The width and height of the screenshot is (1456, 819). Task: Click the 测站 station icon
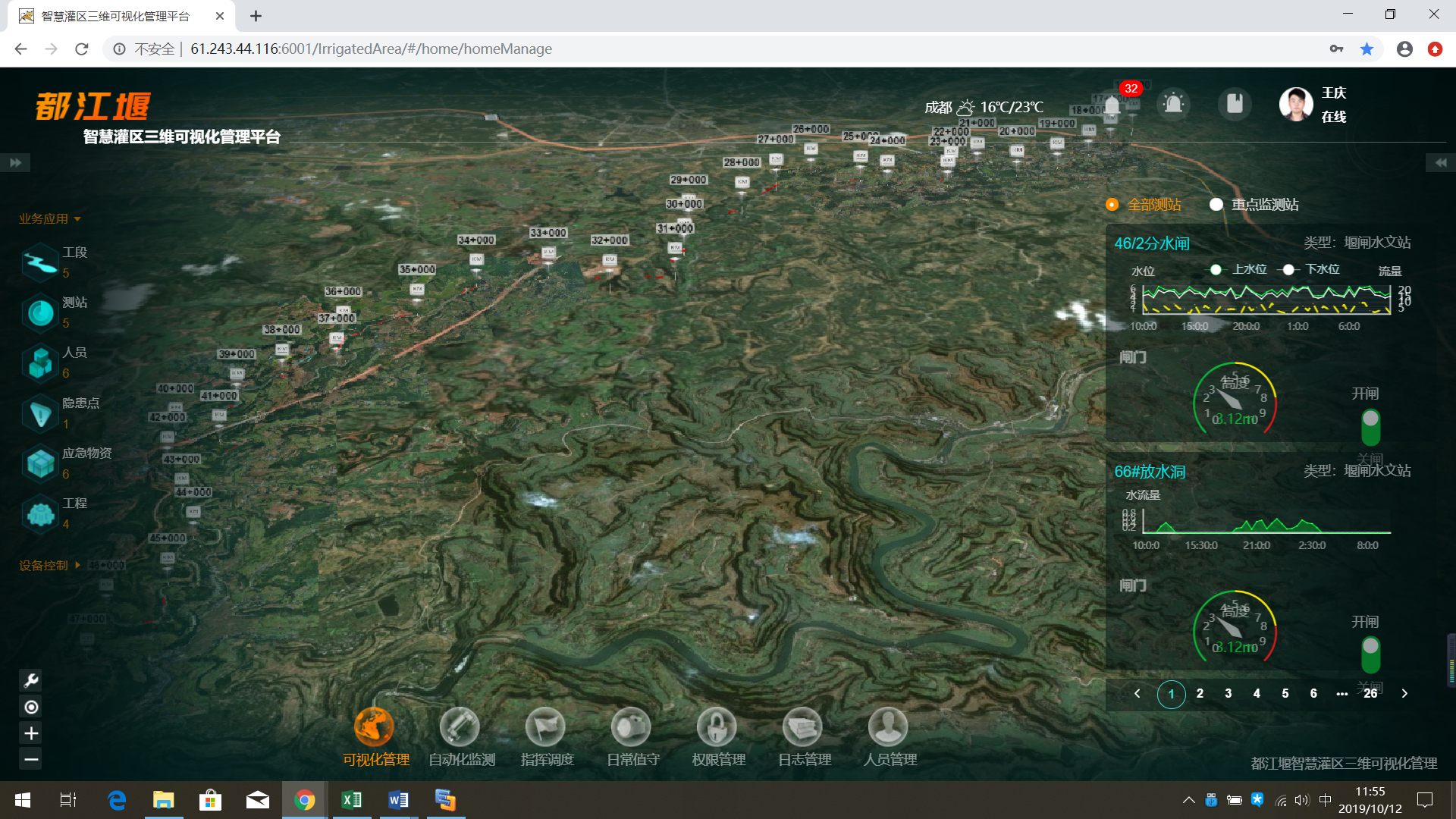(x=40, y=312)
